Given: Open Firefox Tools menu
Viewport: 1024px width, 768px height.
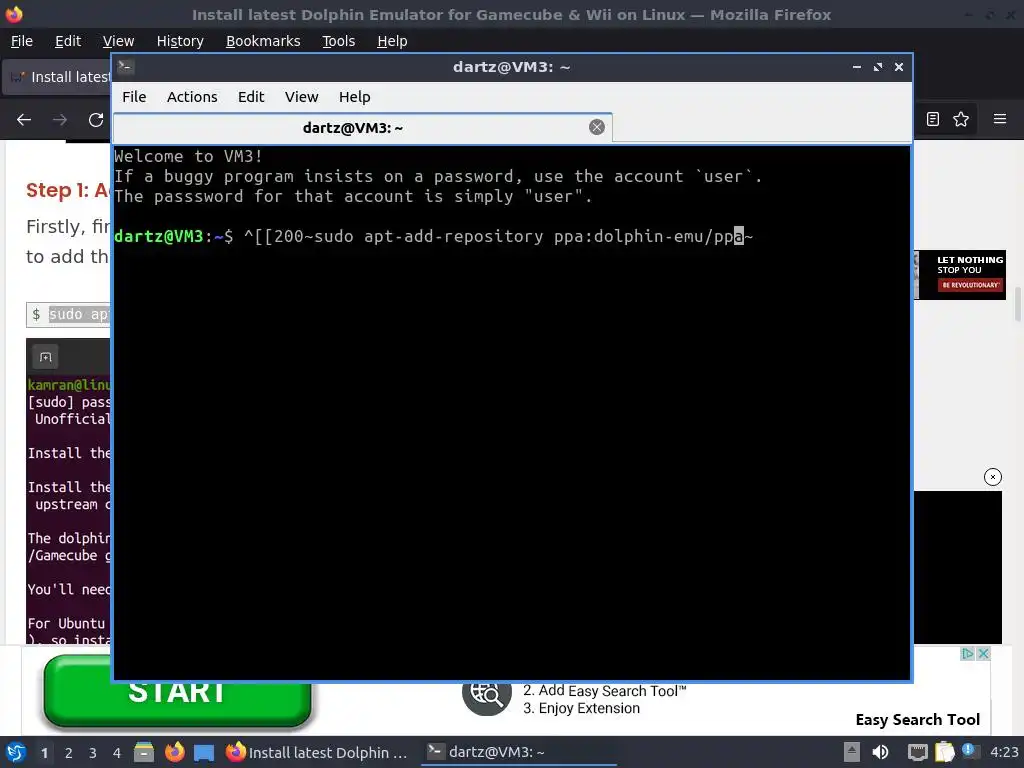Looking at the screenshot, I should pyautogui.click(x=338, y=41).
